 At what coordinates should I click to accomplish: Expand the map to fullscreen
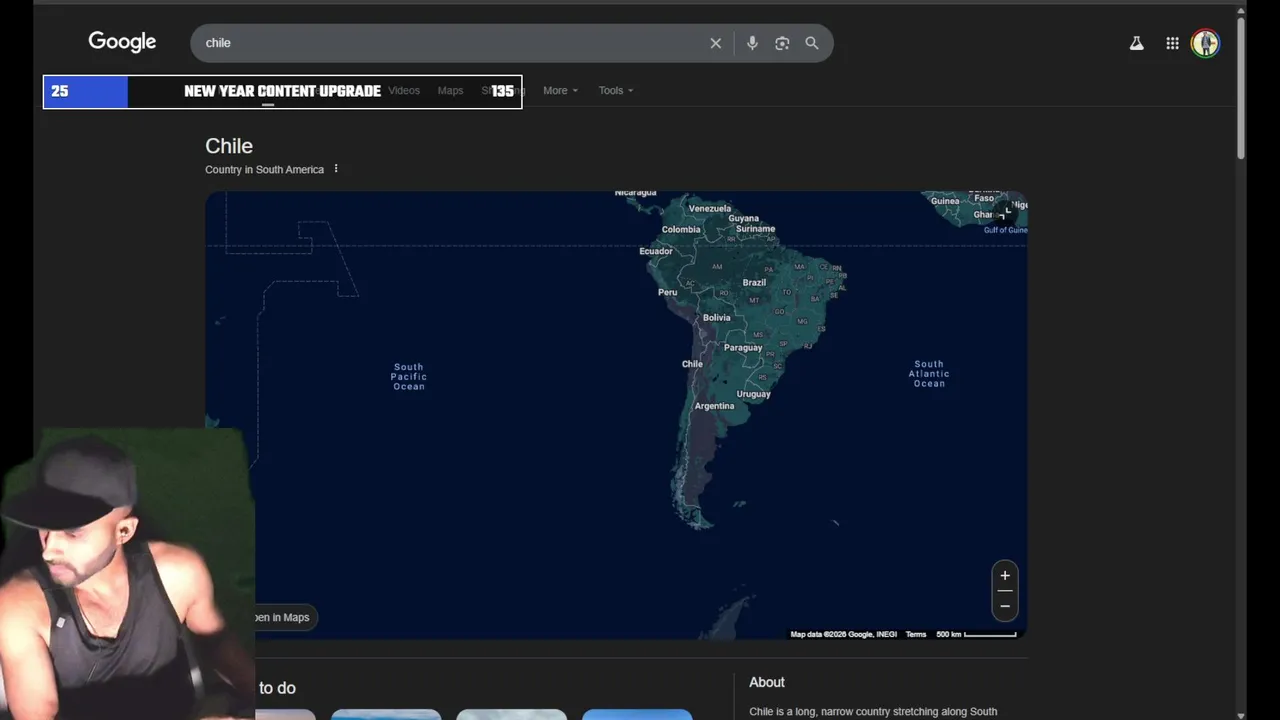[1006, 212]
